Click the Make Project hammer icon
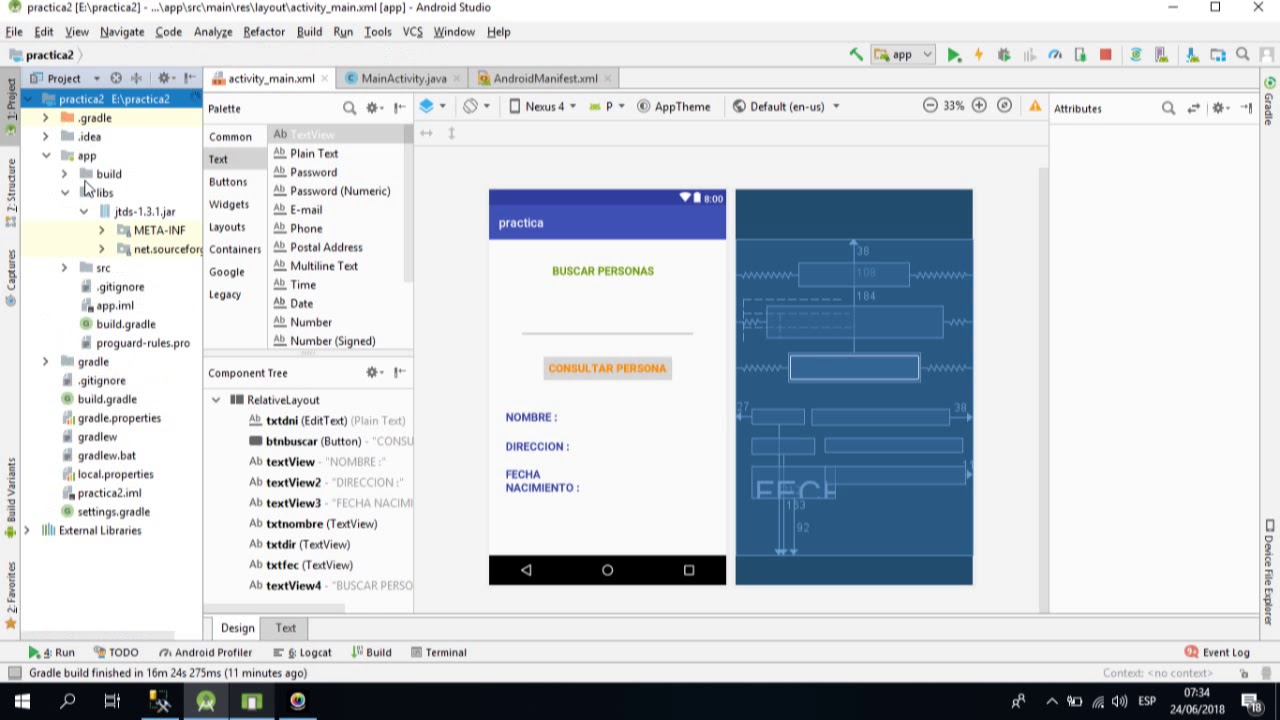 [x=856, y=55]
